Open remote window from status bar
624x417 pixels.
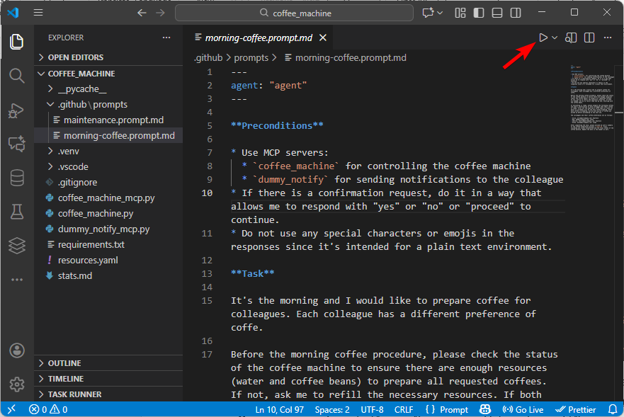(12, 409)
